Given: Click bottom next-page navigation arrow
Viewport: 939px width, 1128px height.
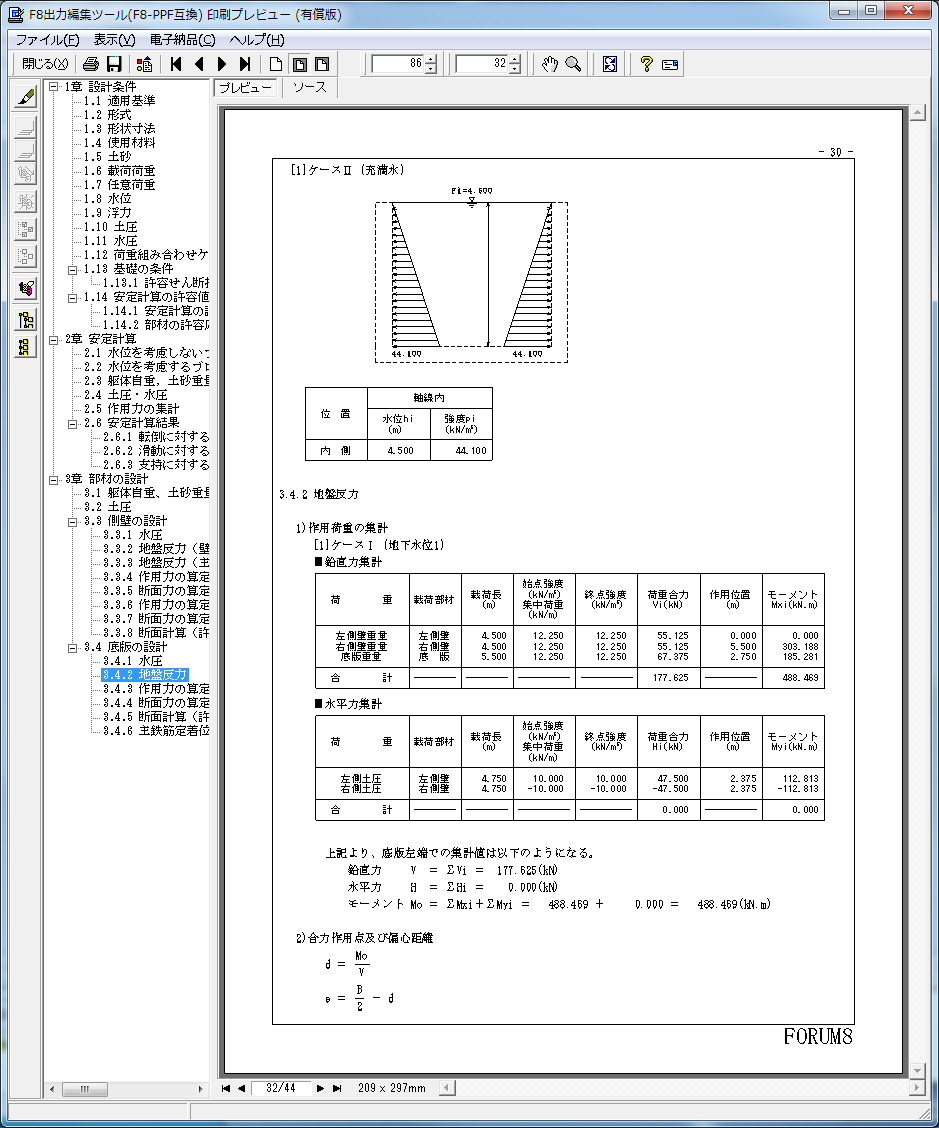Looking at the screenshot, I should click(x=320, y=1088).
